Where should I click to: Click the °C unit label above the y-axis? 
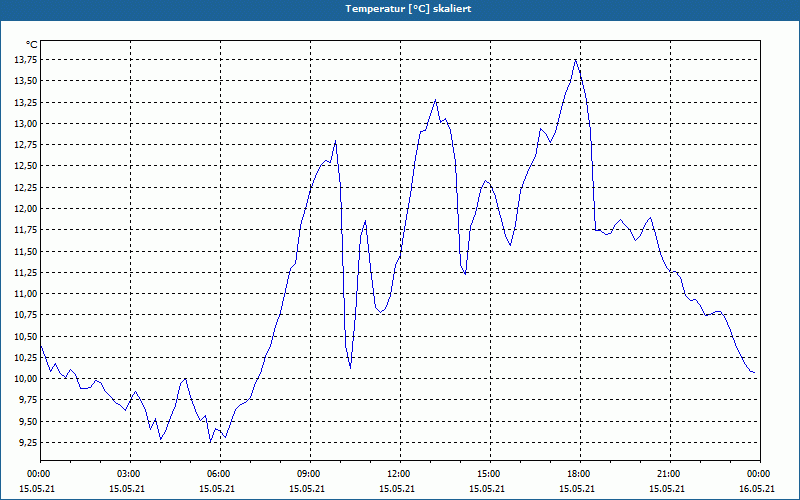coord(32,45)
